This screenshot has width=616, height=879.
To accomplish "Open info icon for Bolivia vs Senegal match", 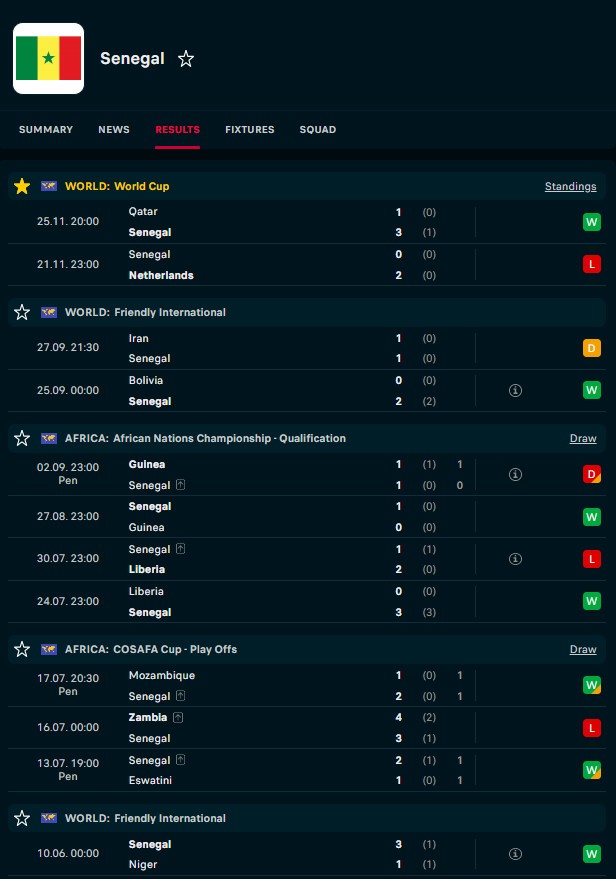I will 515,390.
